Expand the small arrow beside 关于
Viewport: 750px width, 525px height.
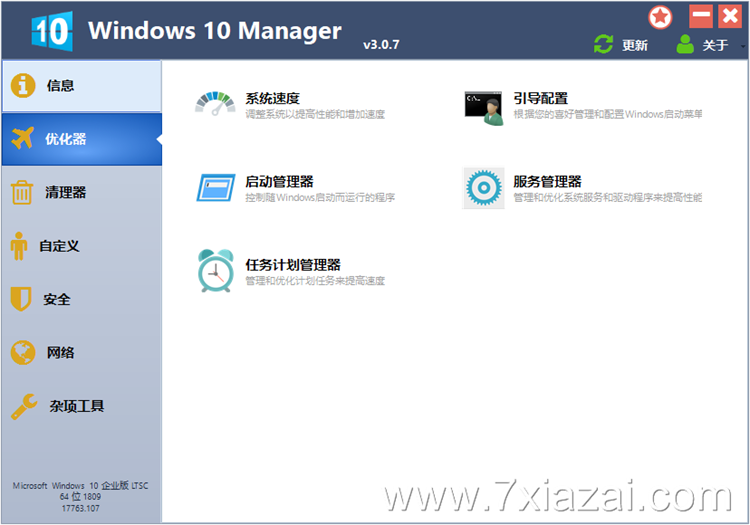(x=743, y=46)
